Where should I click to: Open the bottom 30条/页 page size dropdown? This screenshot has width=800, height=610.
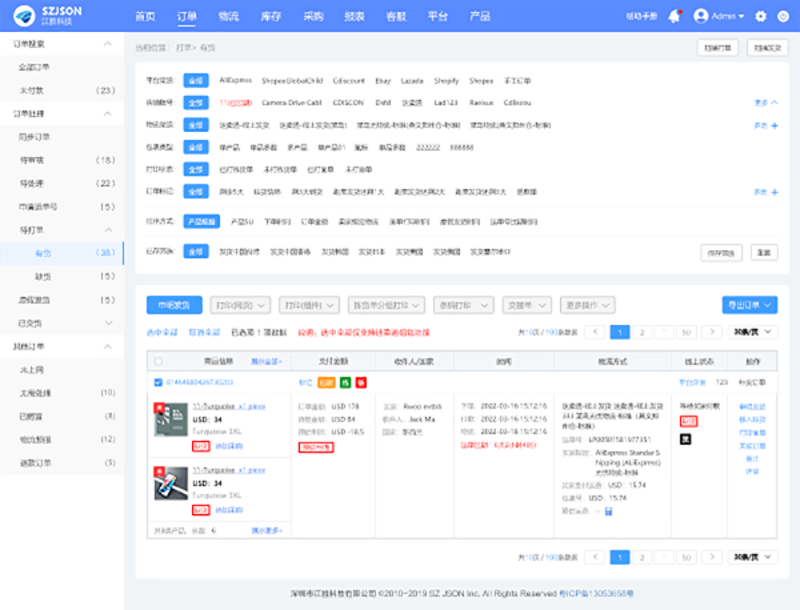(x=753, y=557)
